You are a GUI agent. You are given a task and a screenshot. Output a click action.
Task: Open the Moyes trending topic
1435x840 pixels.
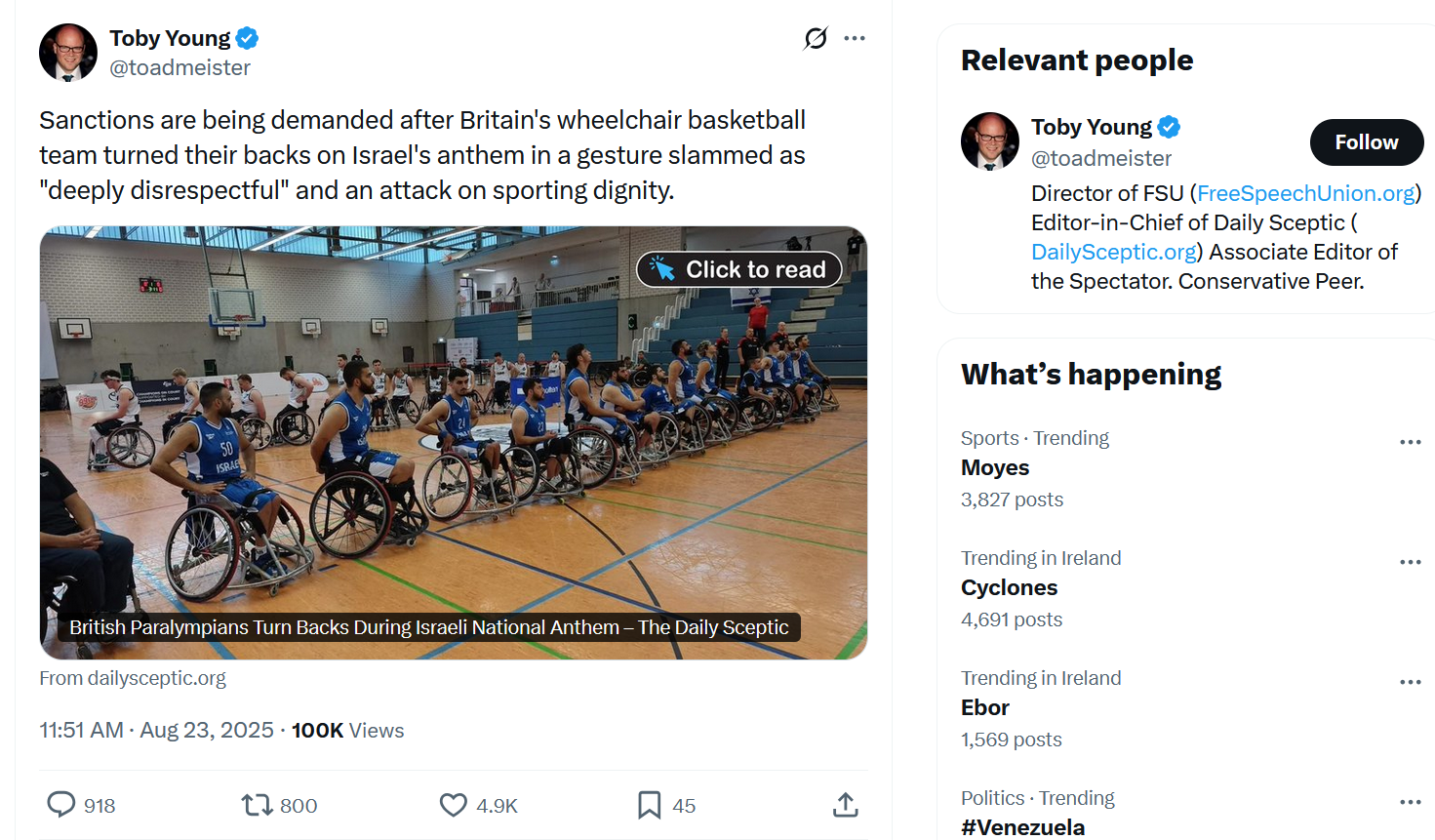point(995,467)
